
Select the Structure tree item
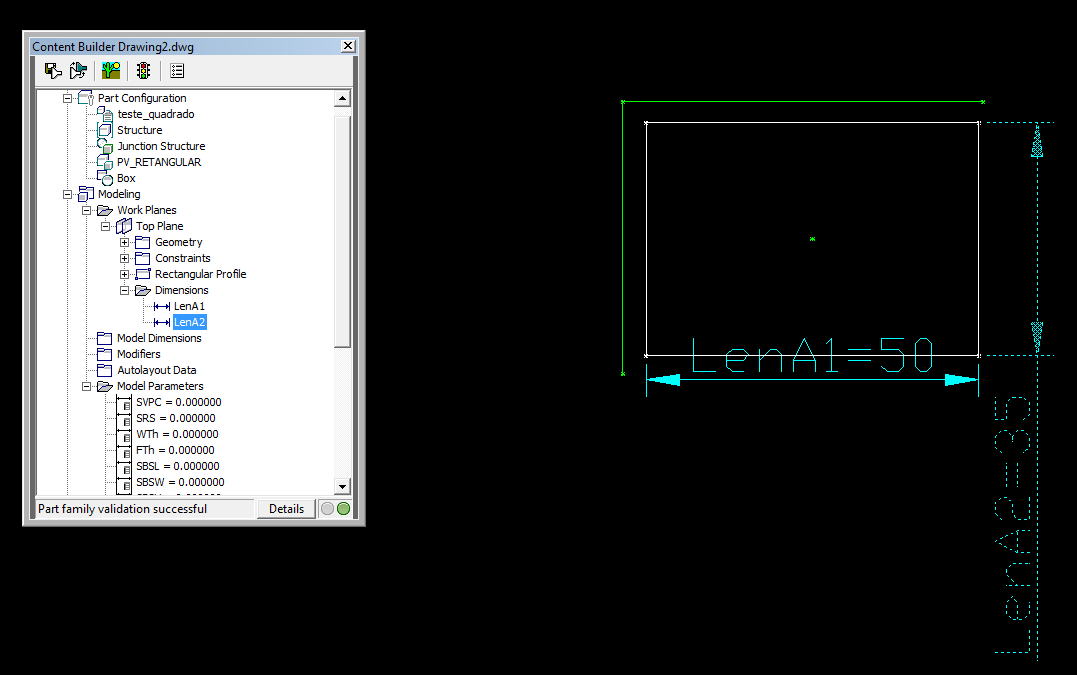pyautogui.click(x=139, y=130)
